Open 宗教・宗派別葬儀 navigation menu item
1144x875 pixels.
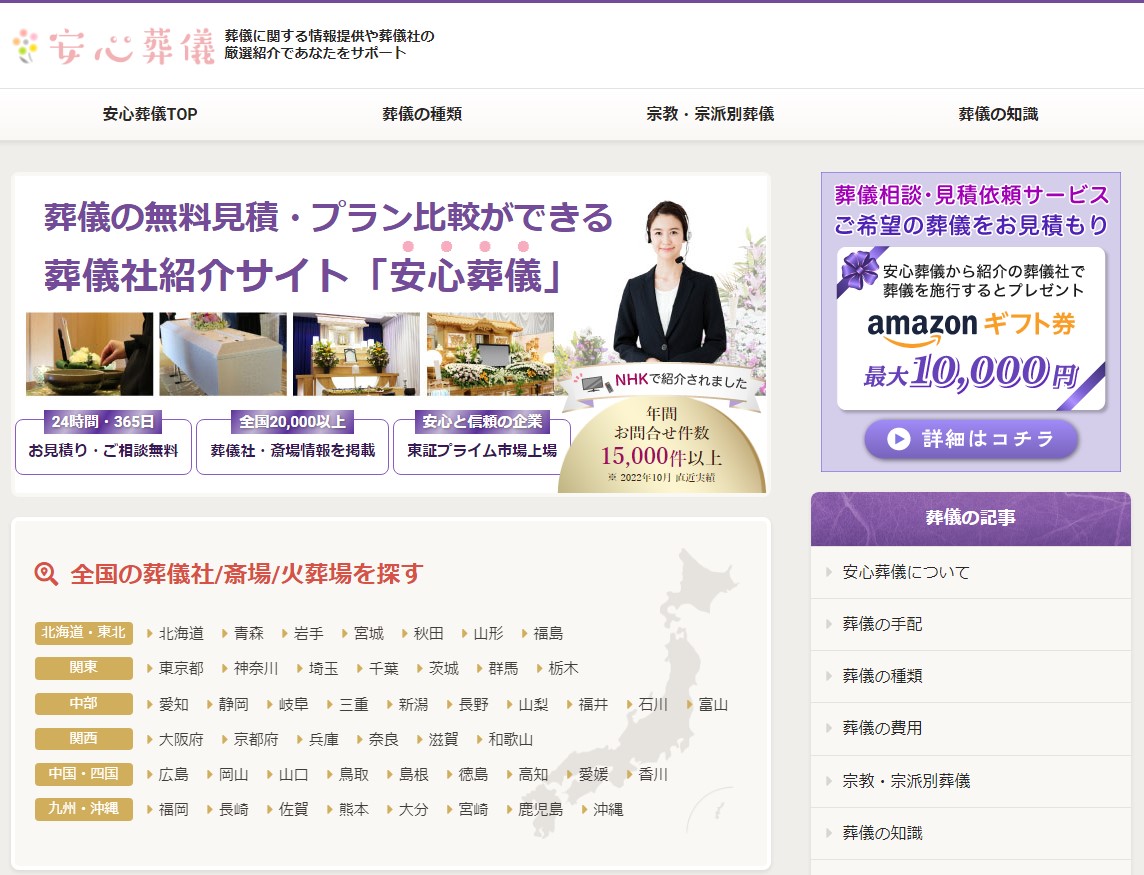710,114
